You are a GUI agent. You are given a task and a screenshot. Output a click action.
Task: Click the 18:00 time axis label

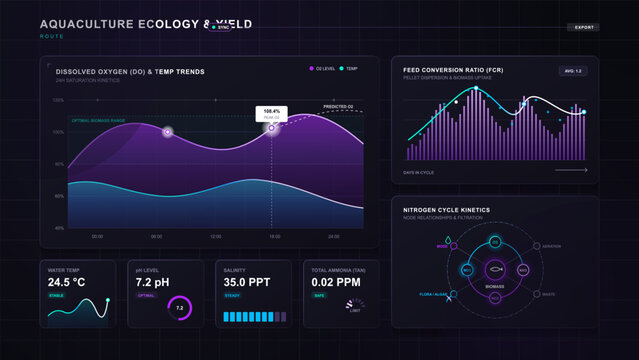coord(275,236)
